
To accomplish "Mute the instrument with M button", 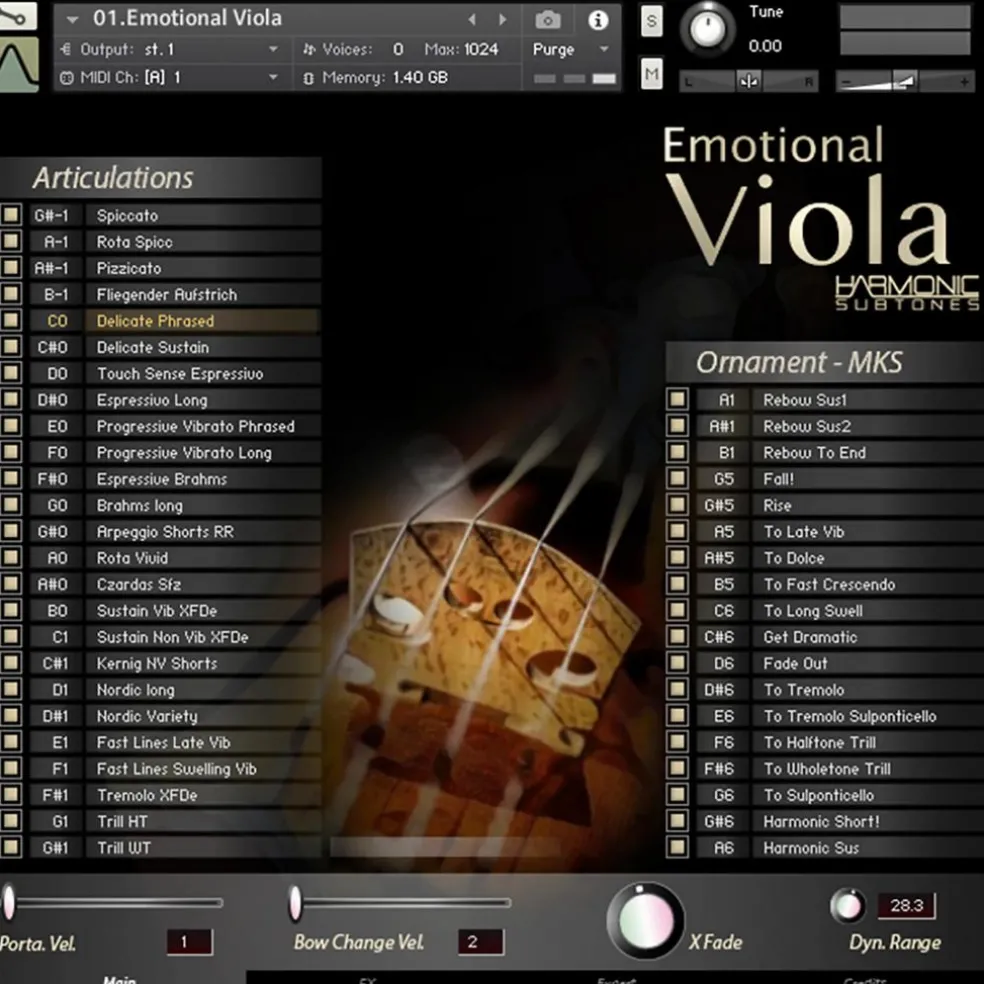I will coord(651,74).
